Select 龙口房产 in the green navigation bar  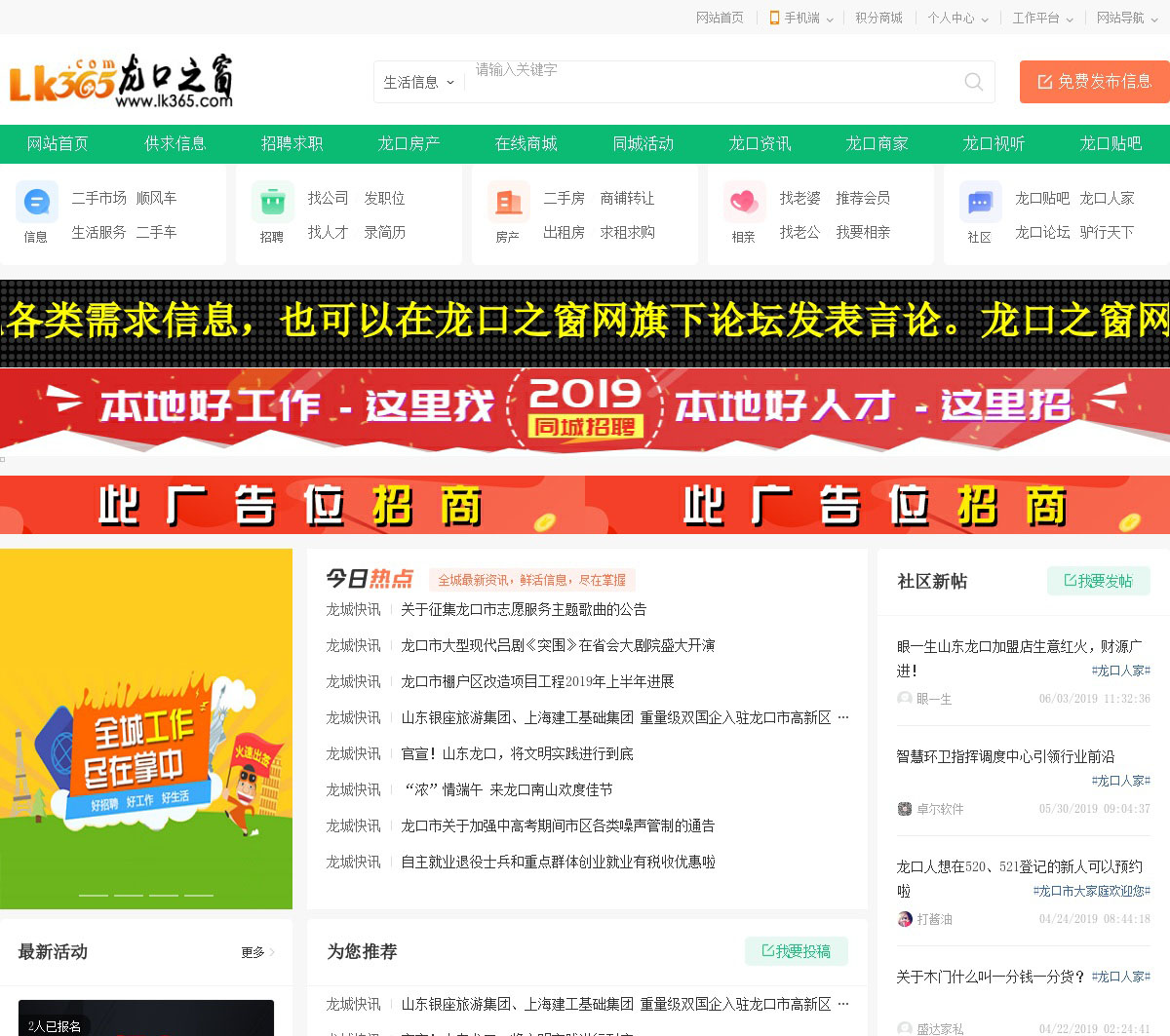pyautogui.click(x=409, y=143)
